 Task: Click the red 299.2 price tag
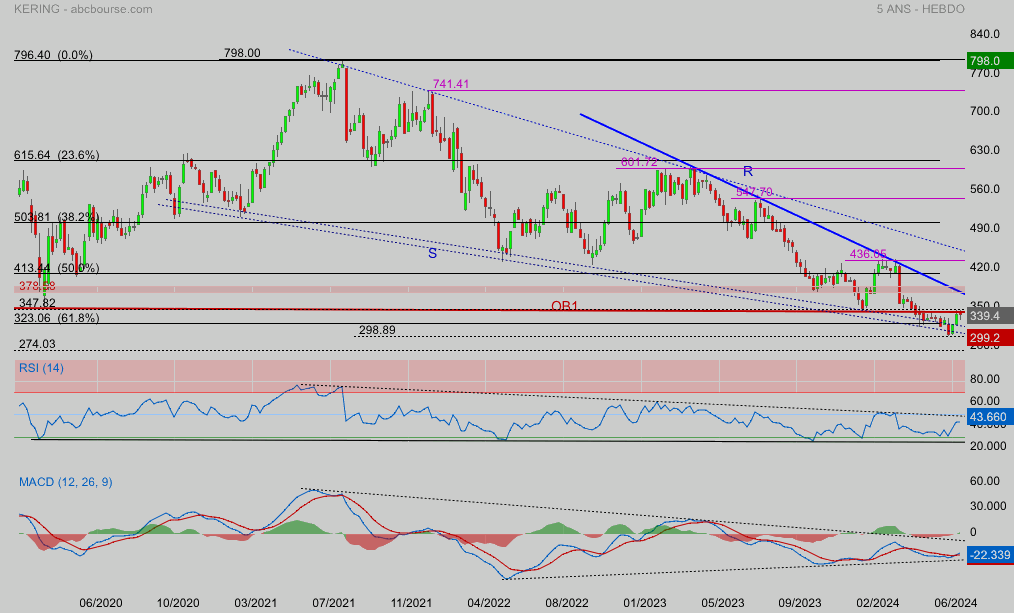click(x=990, y=338)
